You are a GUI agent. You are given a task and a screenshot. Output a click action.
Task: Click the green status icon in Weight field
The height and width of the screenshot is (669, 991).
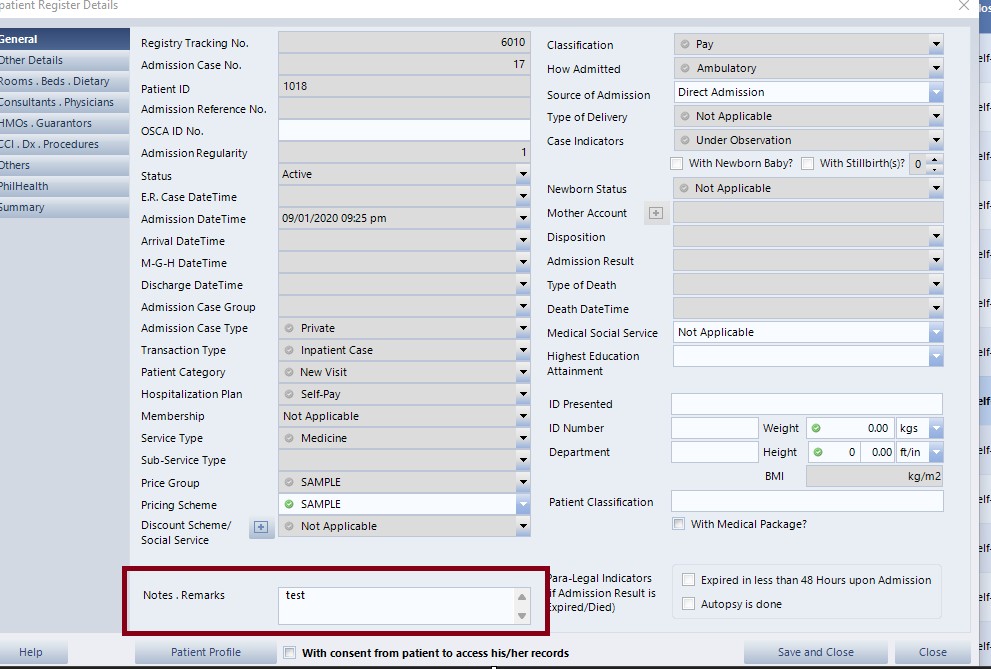(816, 428)
